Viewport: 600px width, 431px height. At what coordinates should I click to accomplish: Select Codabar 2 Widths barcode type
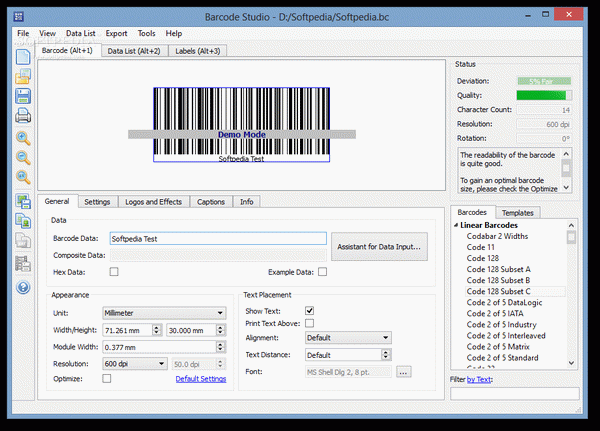497,236
